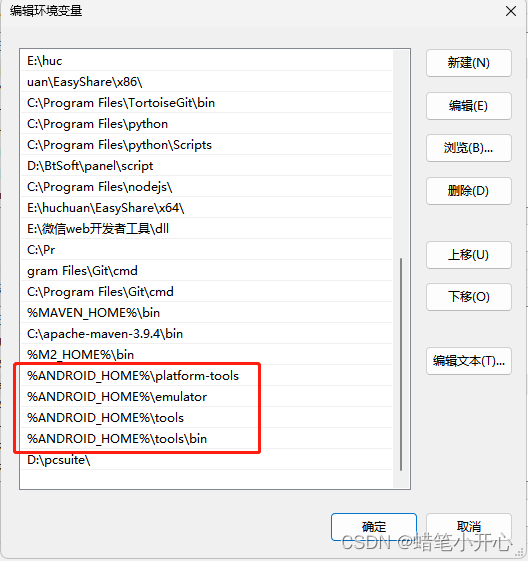The height and width of the screenshot is (561, 528).
Task: Select the D:\pcsuite\ entry
Action: pos(207,460)
